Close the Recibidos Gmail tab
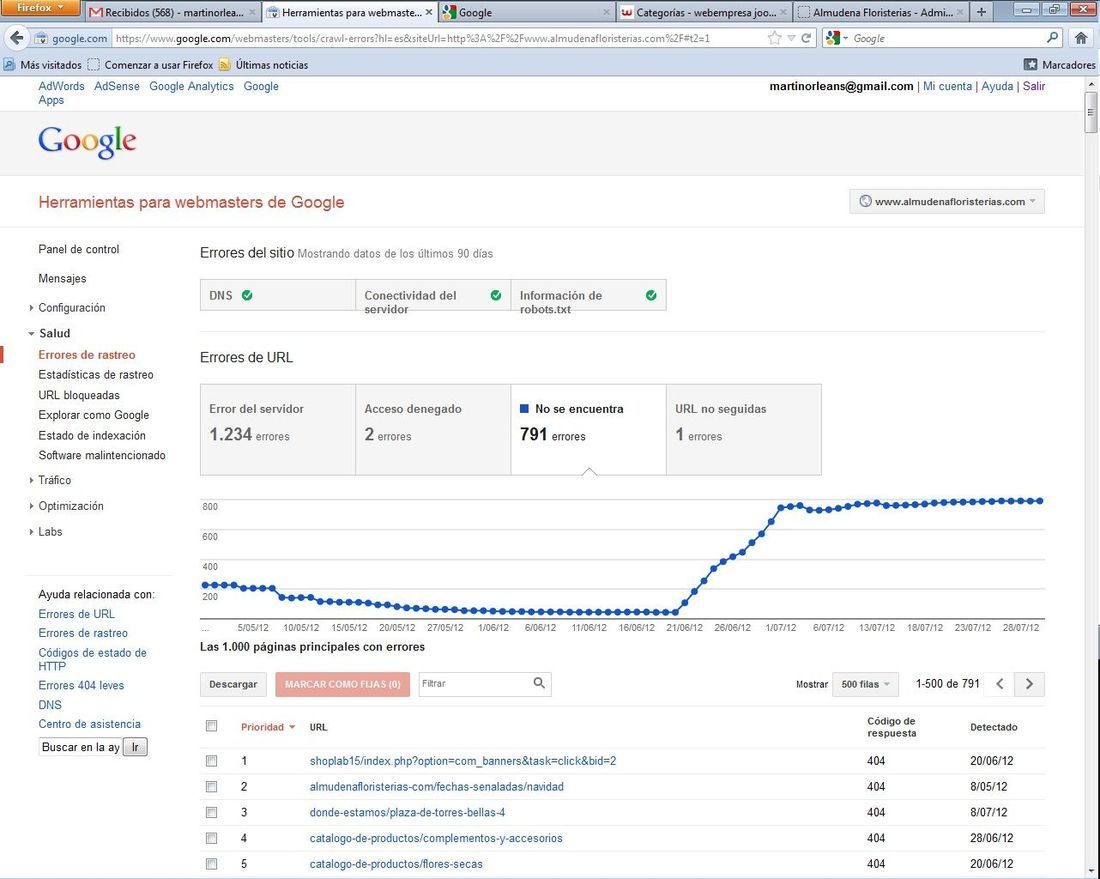Viewport: 1100px width, 879px height. (x=252, y=12)
